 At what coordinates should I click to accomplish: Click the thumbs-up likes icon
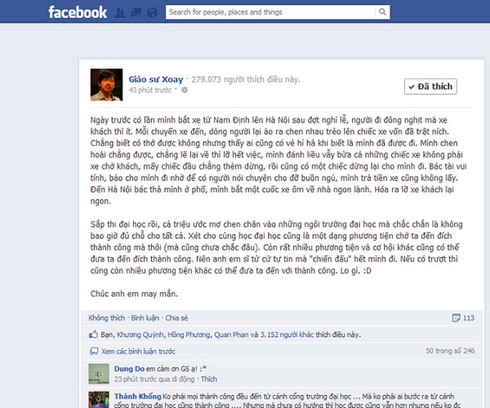(93, 334)
